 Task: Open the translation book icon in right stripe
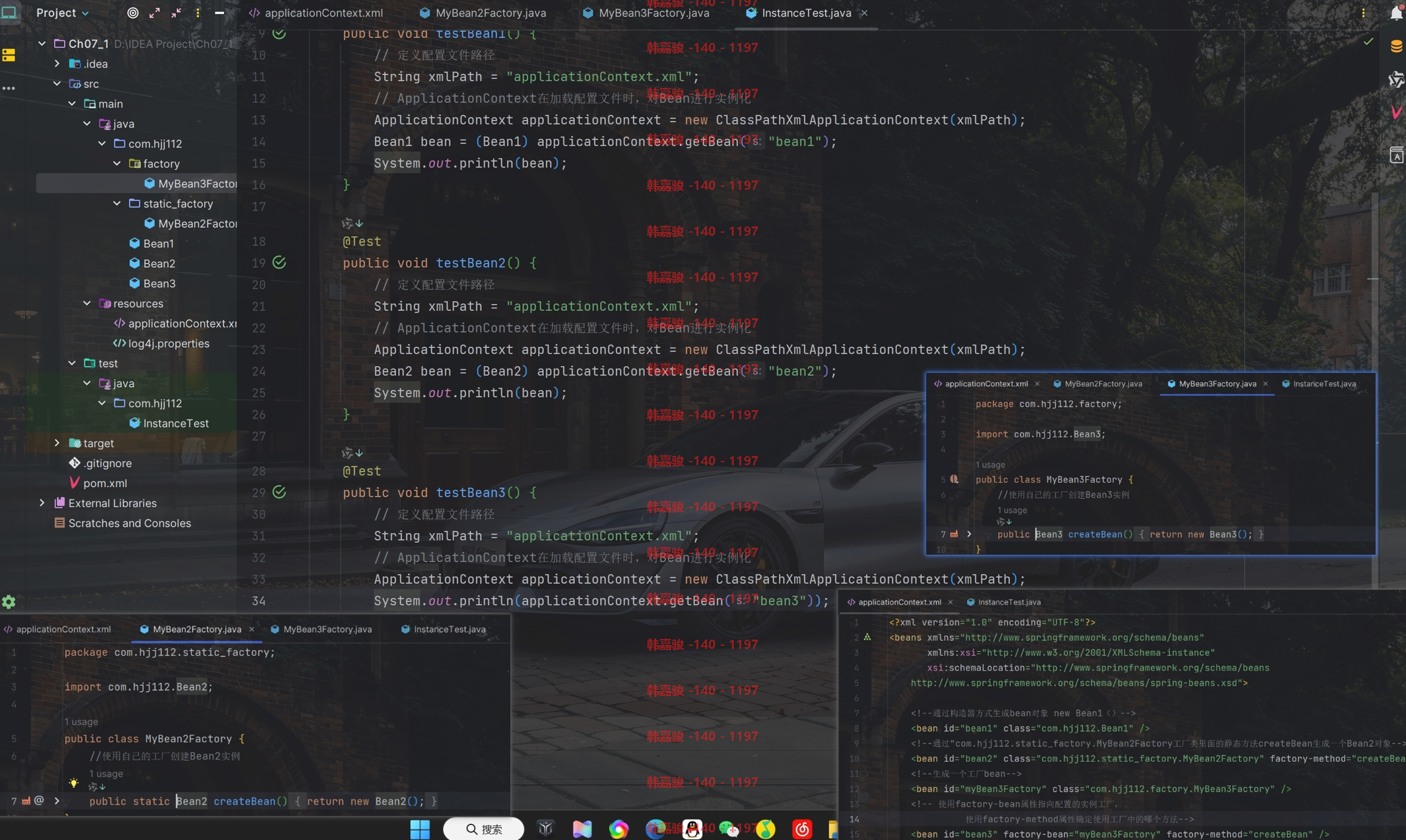1396,155
